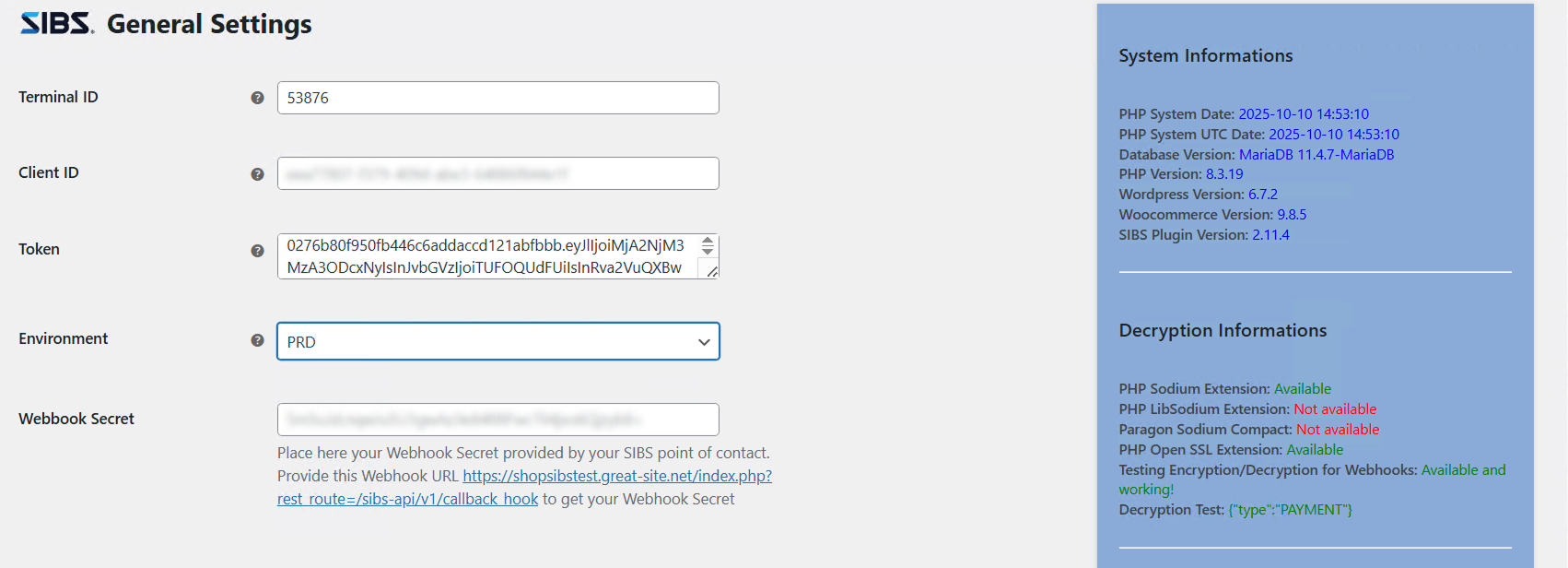Click the Terminal ID label
Viewport: 1568px width, 568px height.
pos(58,97)
